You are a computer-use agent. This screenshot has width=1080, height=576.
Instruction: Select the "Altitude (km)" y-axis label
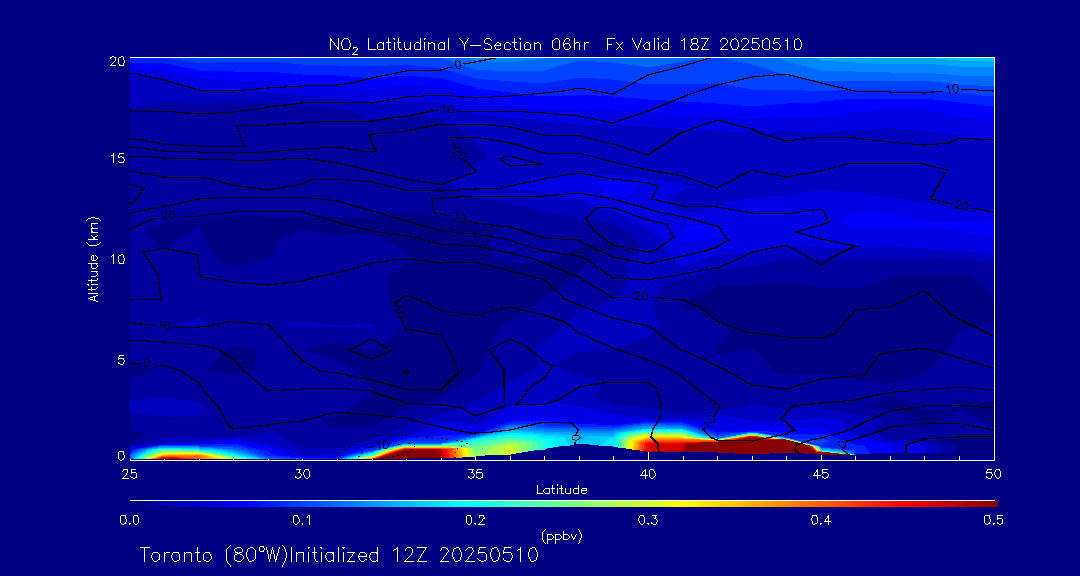click(x=94, y=258)
